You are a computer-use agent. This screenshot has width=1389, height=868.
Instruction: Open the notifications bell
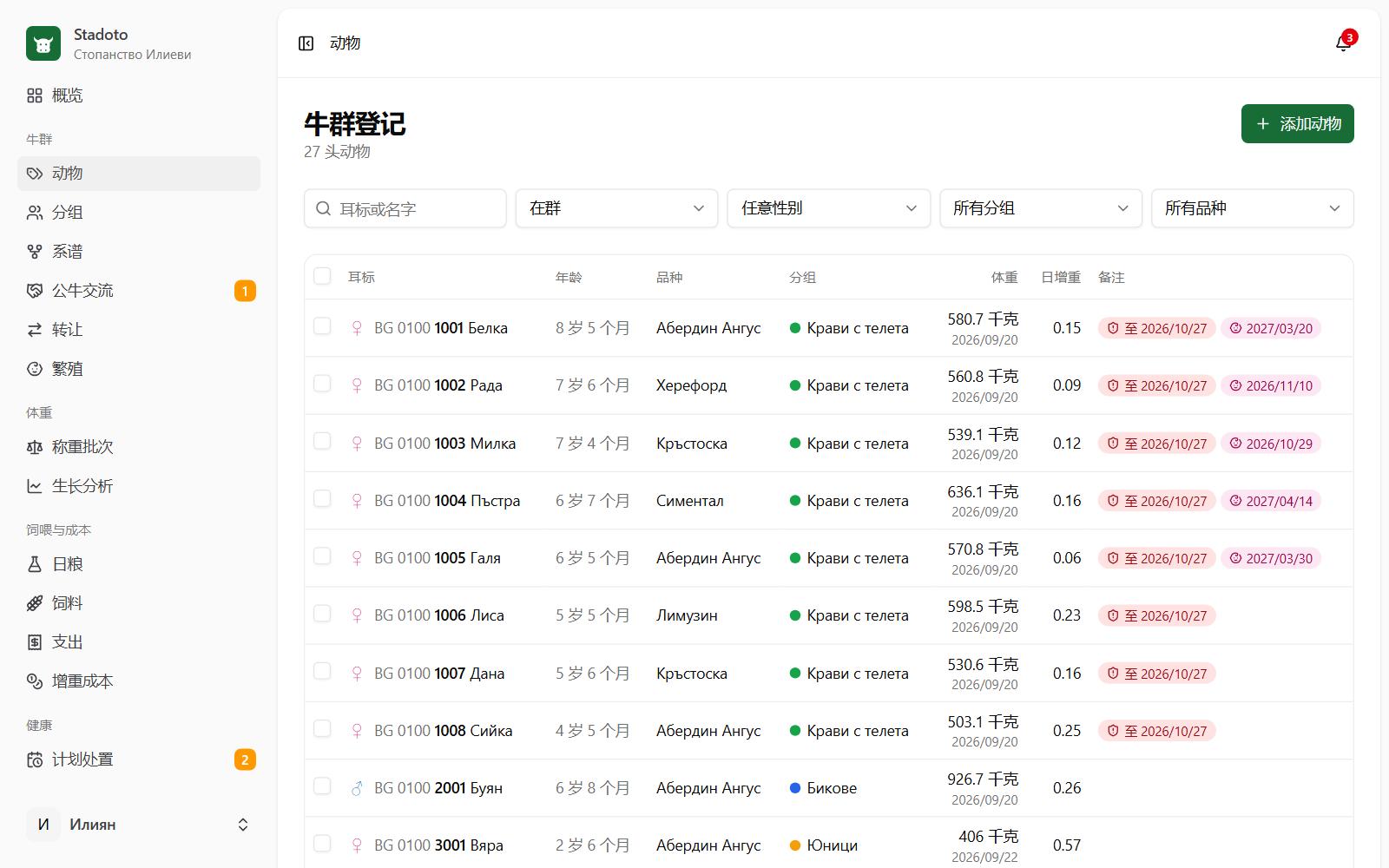(x=1343, y=43)
